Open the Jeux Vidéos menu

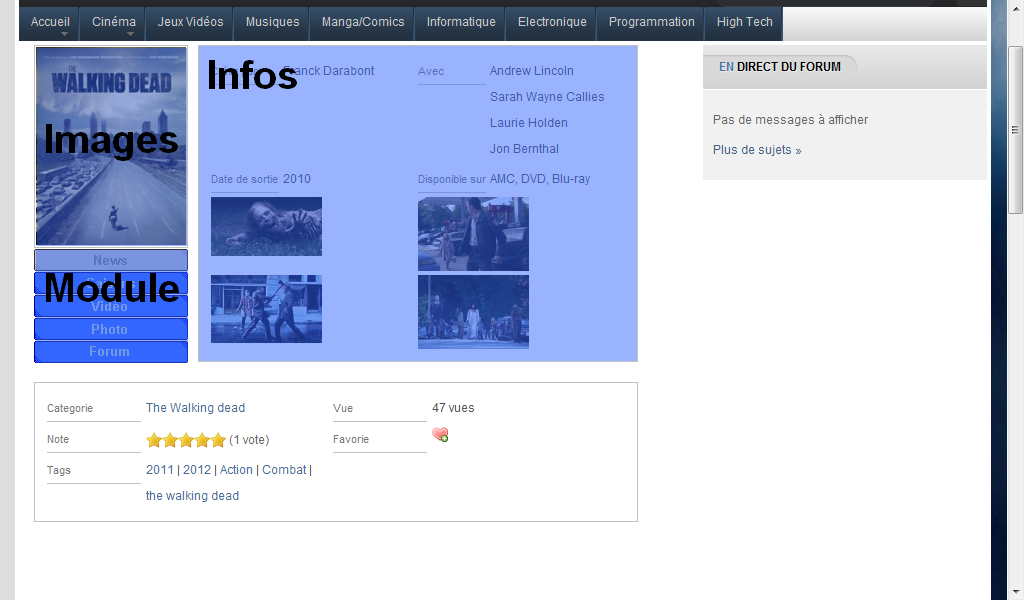click(190, 22)
